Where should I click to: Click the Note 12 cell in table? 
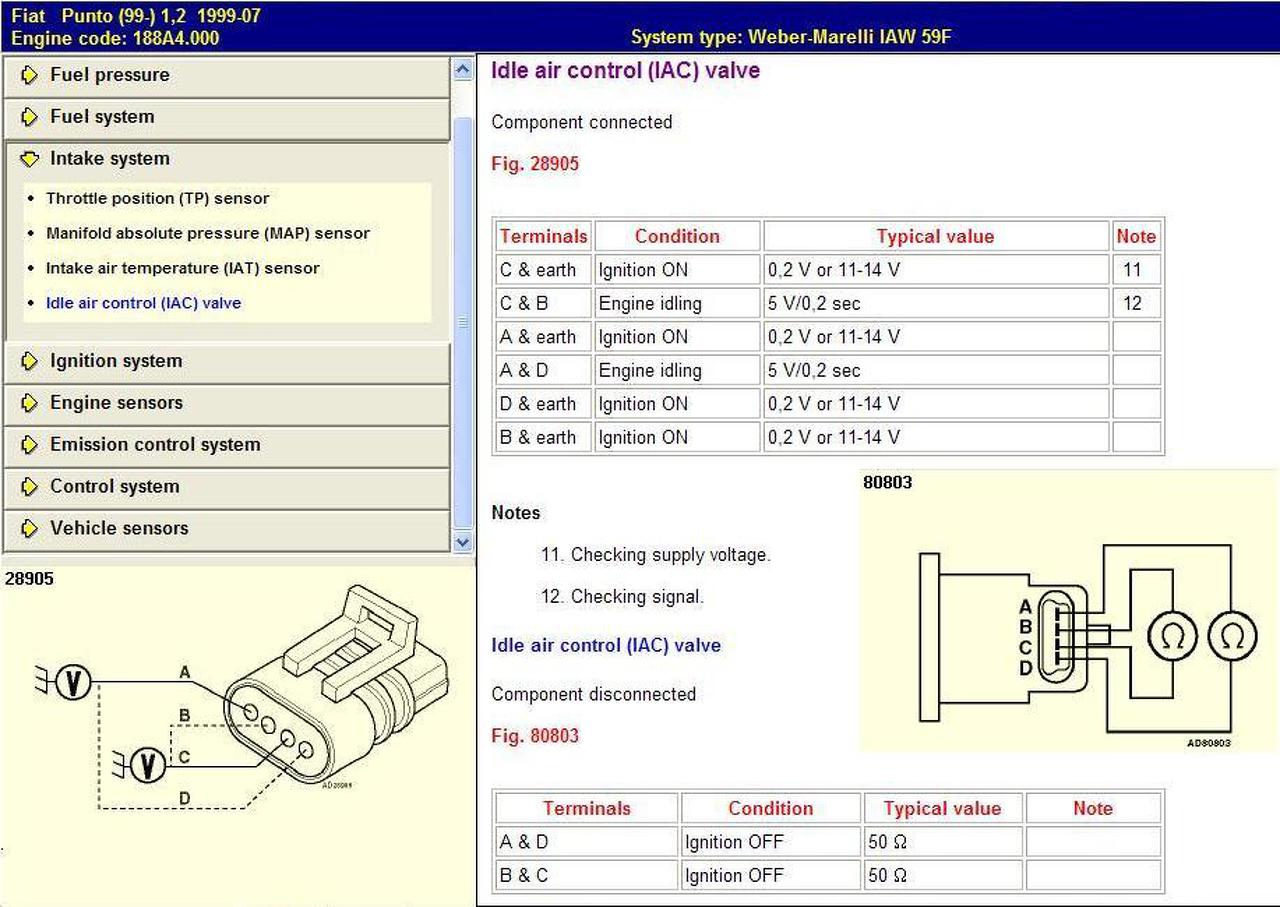(x=1137, y=303)
